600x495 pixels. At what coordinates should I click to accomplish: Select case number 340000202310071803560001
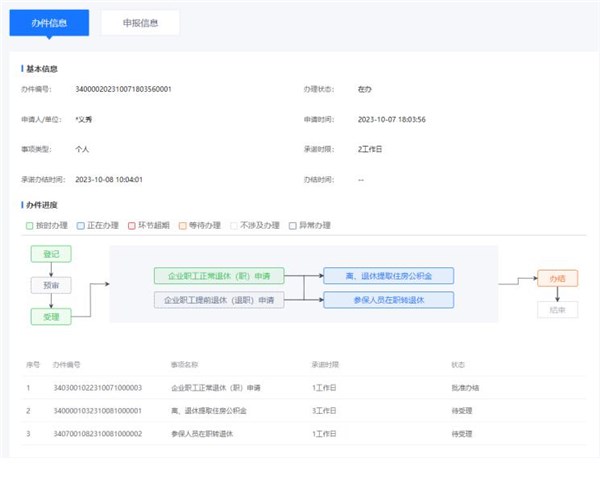(x=123, y=89)
